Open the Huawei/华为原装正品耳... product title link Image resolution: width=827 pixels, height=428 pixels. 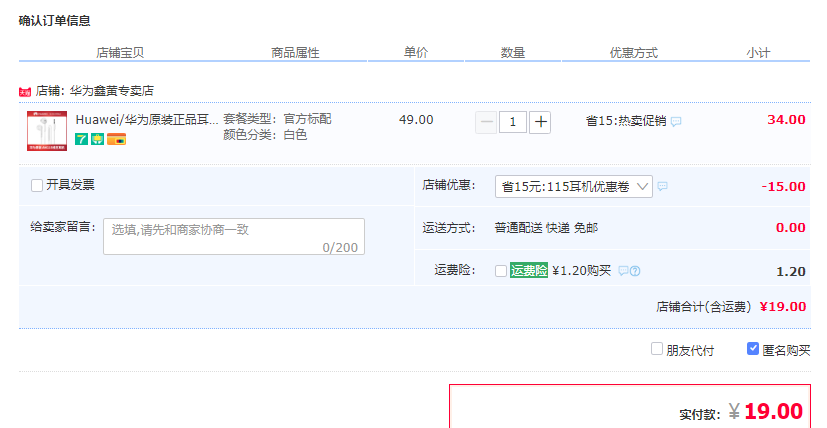(x=147, y=120)
